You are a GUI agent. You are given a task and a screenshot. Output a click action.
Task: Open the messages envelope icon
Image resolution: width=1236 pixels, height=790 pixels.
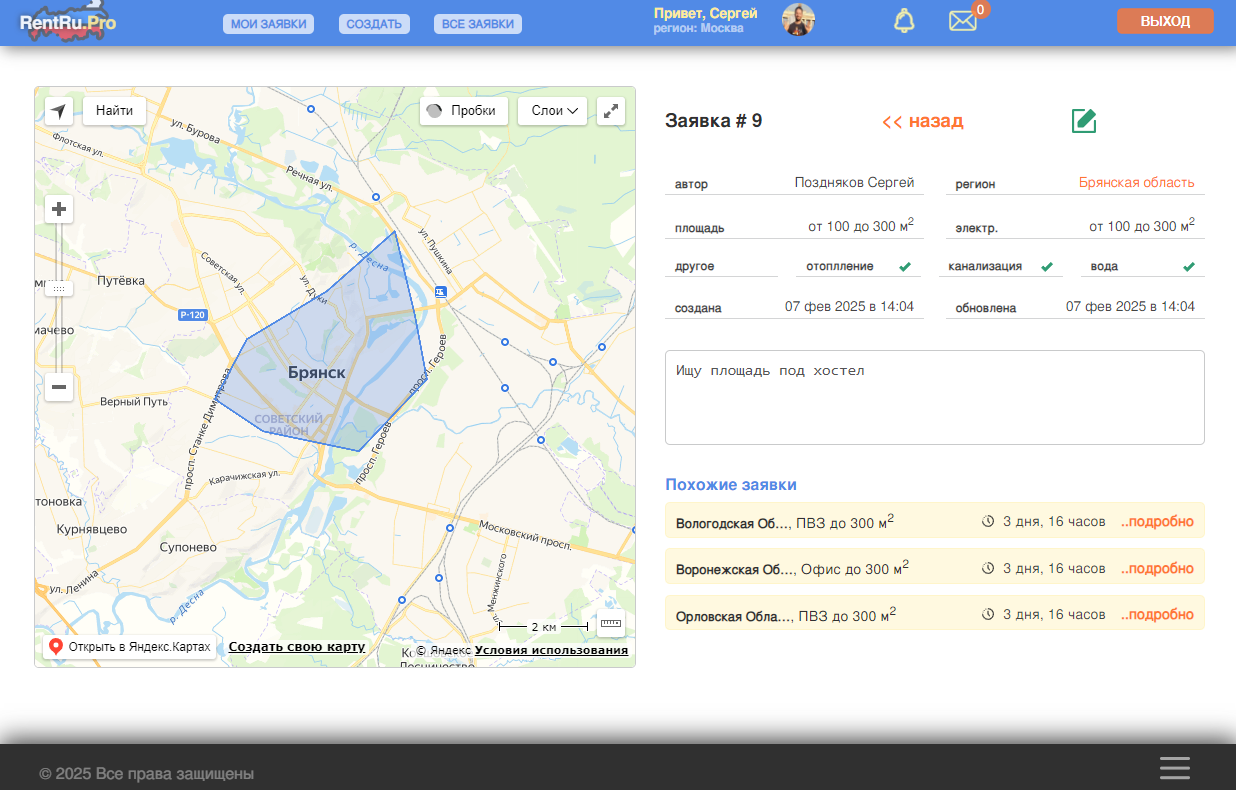[962, 20]
